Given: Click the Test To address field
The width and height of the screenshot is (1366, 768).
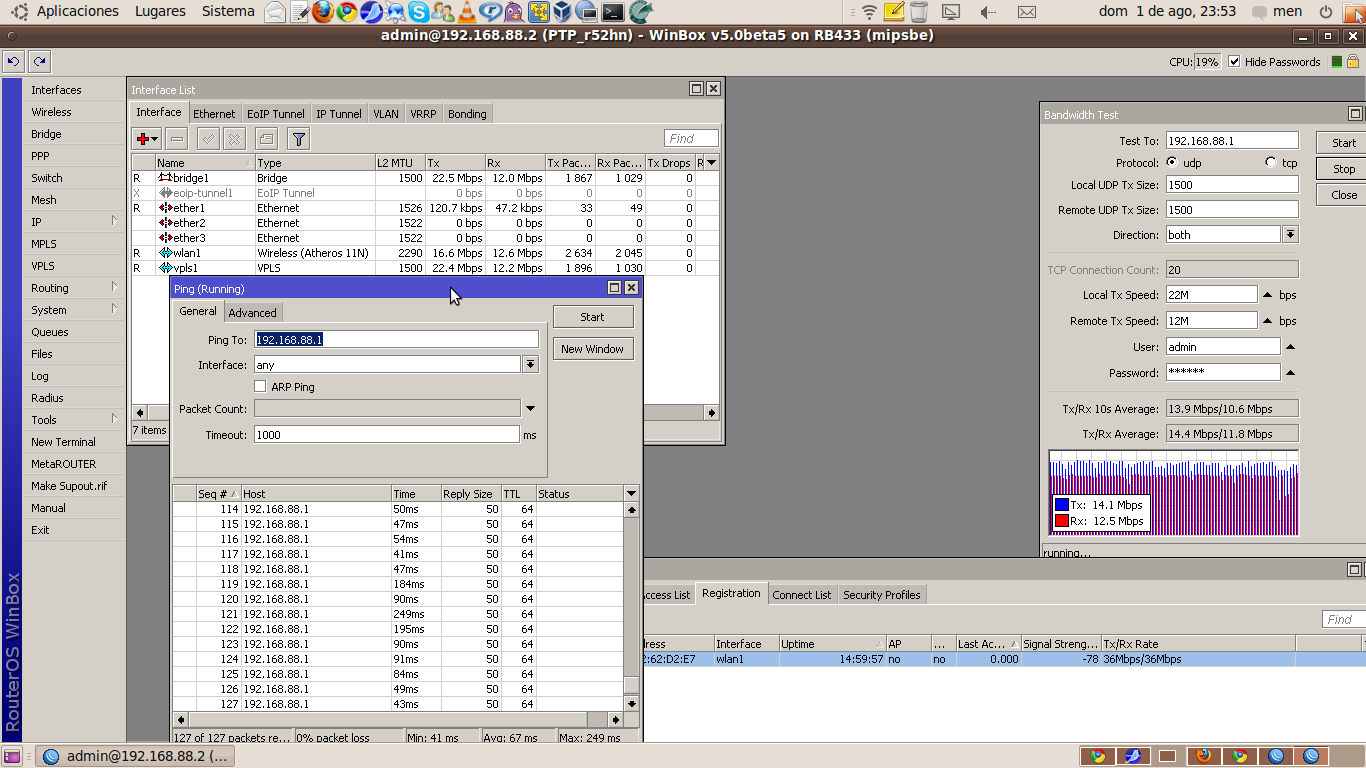Looking at the screenshot, I should click(1232, 141).
